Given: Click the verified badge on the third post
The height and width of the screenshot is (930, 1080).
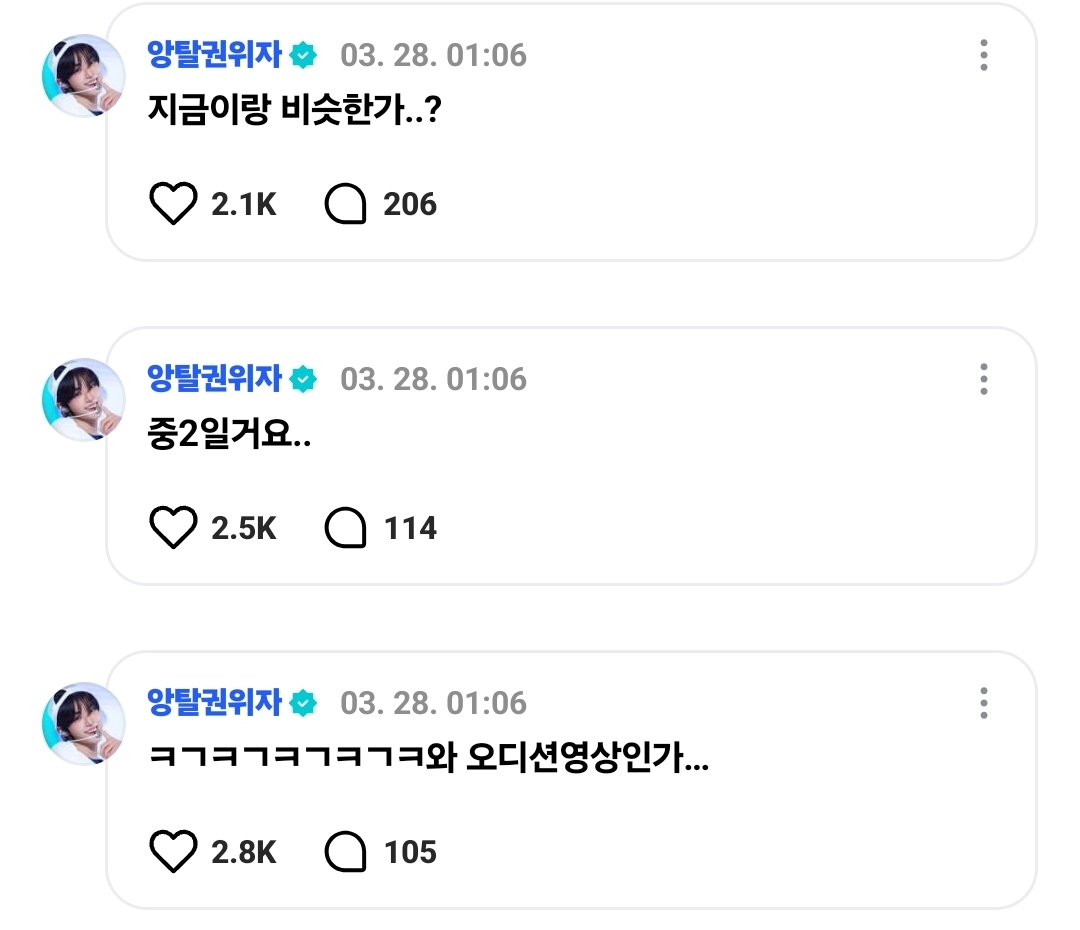Looking at the screenshot, I should point(303,703).
